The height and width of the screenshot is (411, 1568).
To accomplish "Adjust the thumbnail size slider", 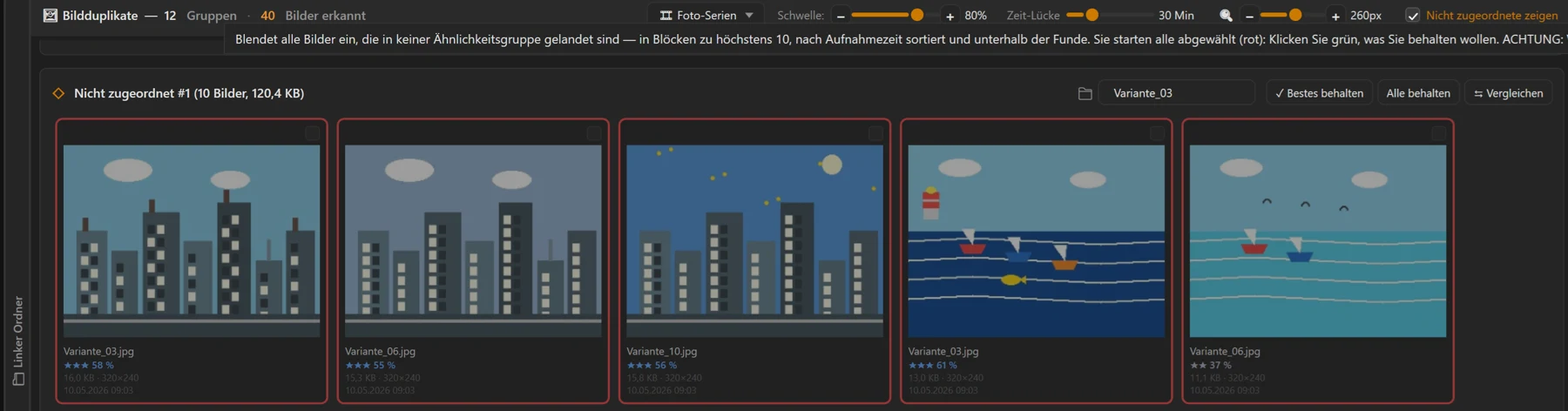I will 1292,15.
